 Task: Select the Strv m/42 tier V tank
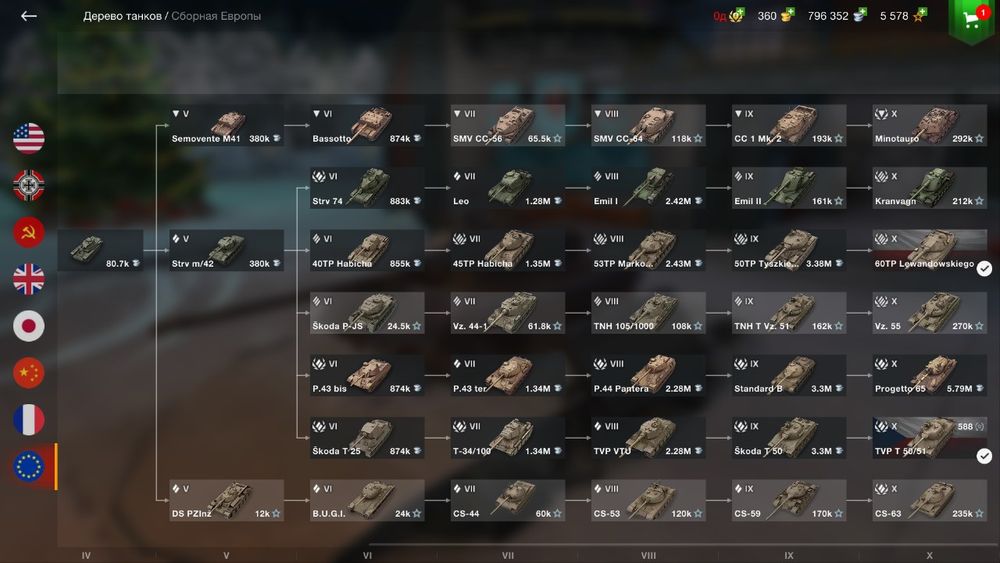pos(226,251)
